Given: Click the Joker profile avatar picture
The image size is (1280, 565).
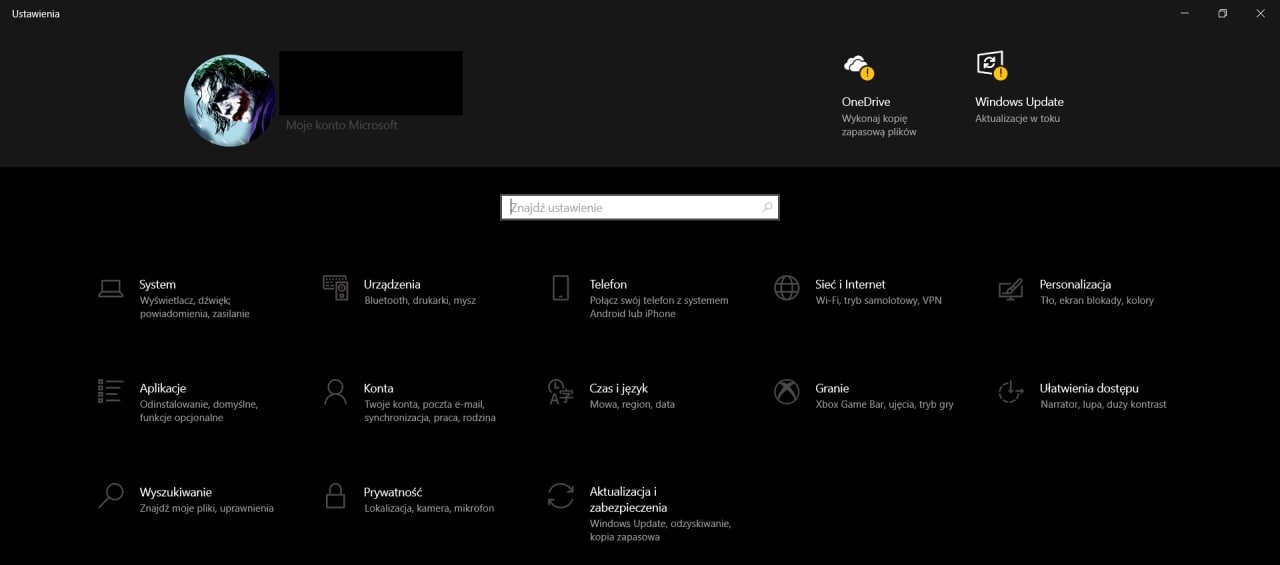Looking at the screenshot, I should pos(230,101).
